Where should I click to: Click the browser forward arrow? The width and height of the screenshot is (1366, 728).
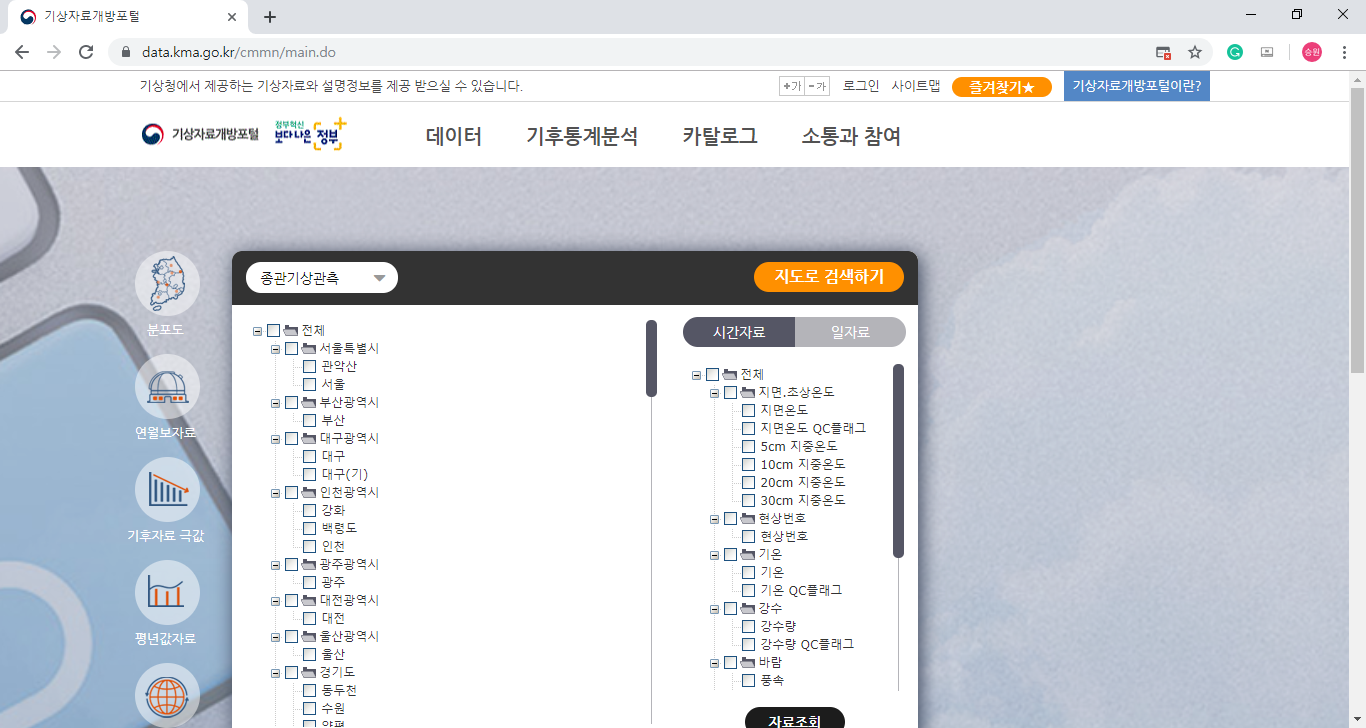(54, 52)
